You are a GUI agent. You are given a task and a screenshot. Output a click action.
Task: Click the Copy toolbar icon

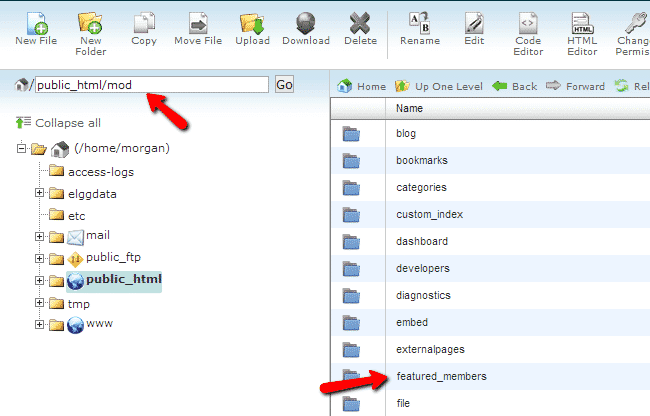tap(144, 23)
